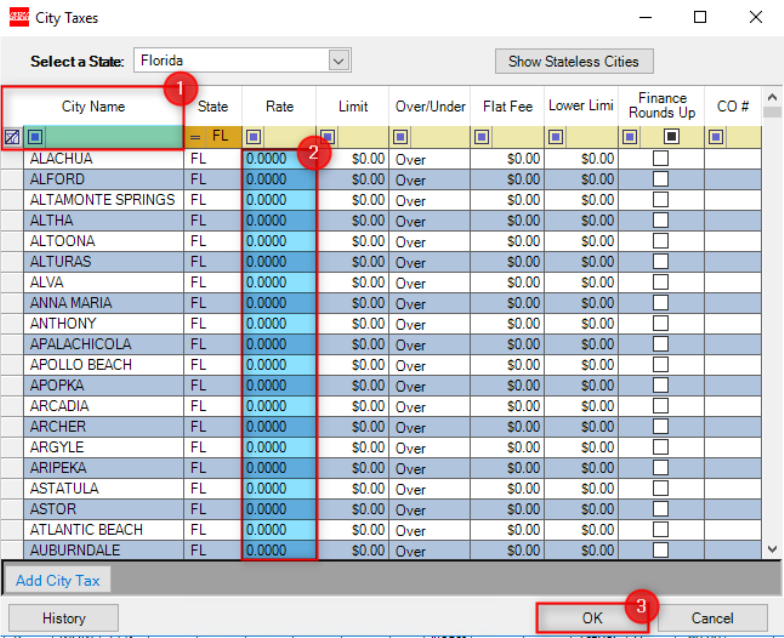Check Finance Rounds Up for AUBURNDALE
Image resolution: width=784 pixels, height=638 pixels.
[x=660, y=550]
